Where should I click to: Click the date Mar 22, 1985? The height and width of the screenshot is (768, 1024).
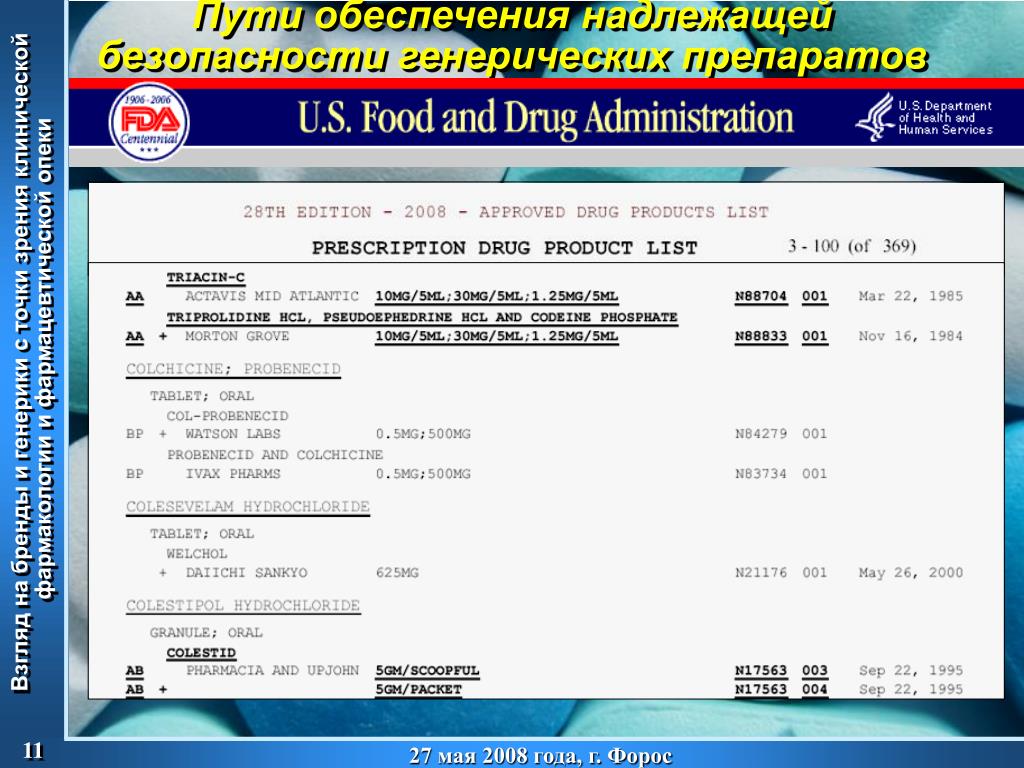pyautogui.click(x=910, y=296)
